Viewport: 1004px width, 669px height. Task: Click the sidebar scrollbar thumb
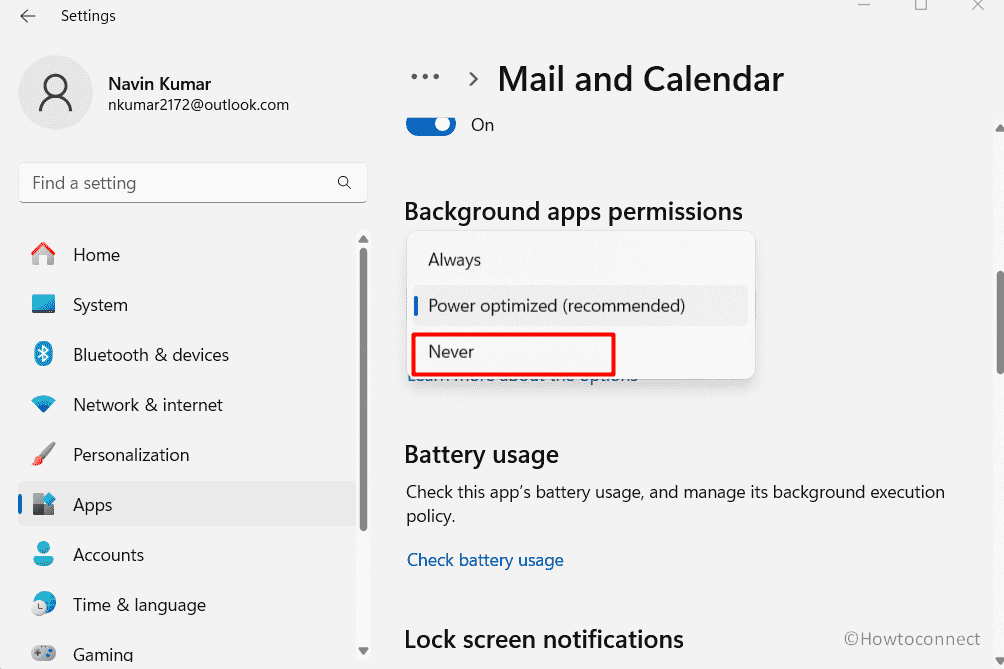[364, 390]
